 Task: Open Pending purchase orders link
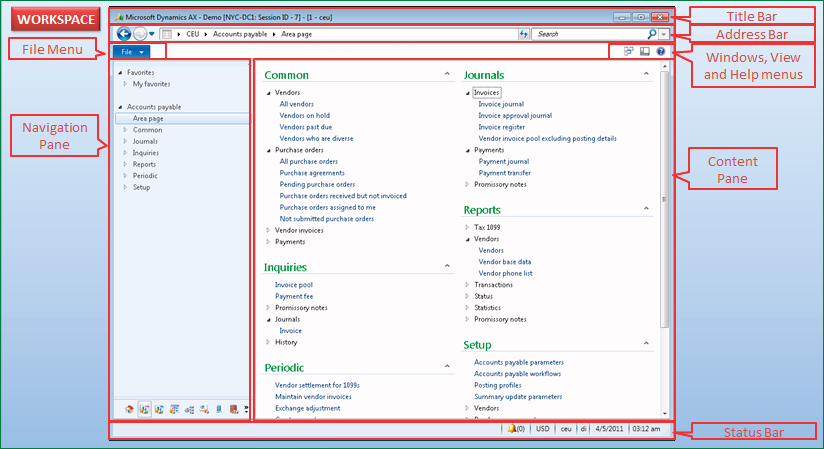pyautogui.click(x=317, y=185)
